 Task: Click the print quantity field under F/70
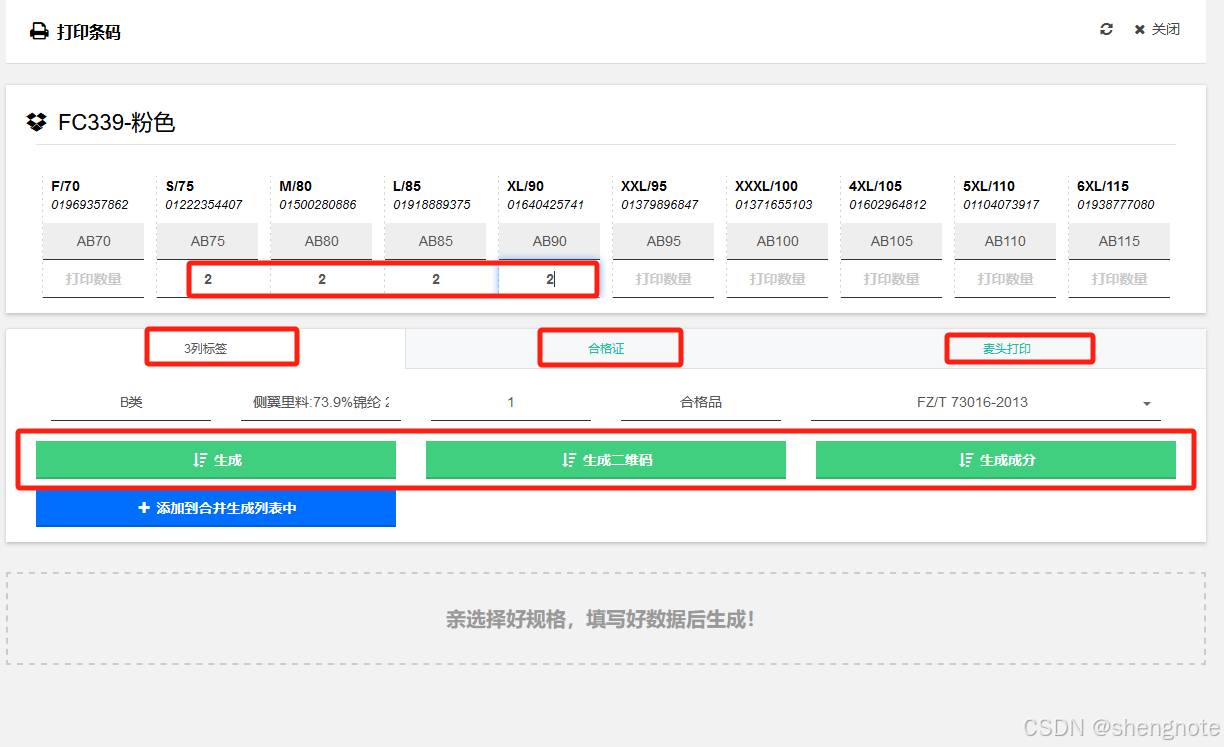coord(93,279)
